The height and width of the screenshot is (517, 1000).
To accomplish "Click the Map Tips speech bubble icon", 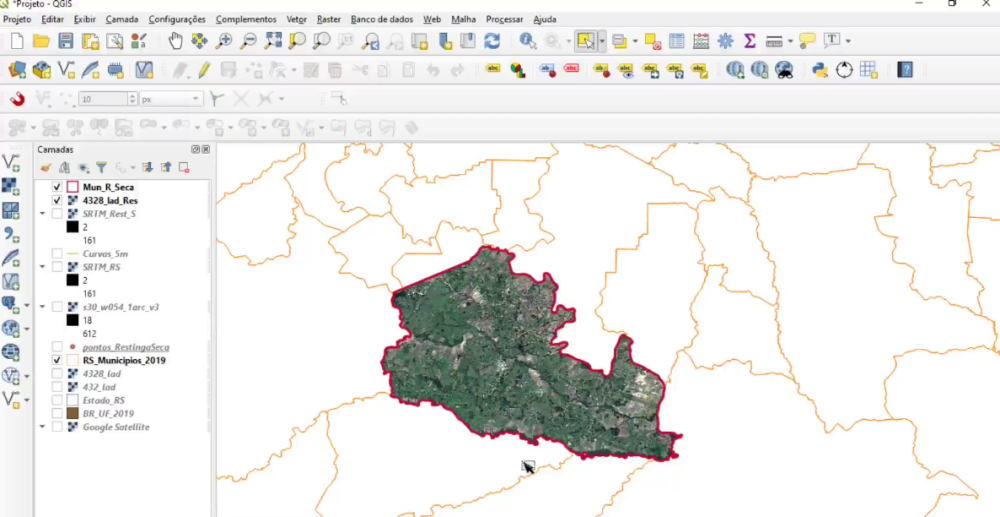I will tap(807, 41).
